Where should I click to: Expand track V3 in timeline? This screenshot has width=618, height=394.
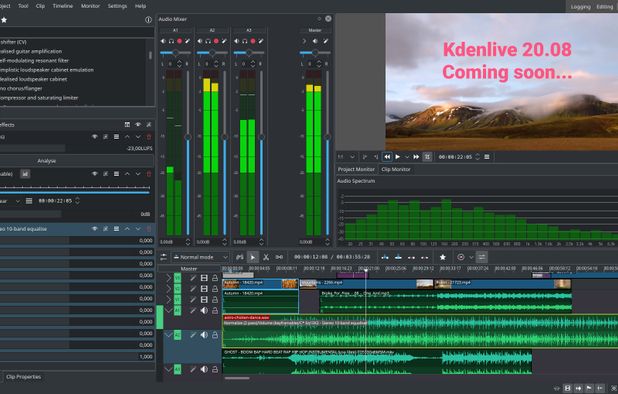point(169,278)
